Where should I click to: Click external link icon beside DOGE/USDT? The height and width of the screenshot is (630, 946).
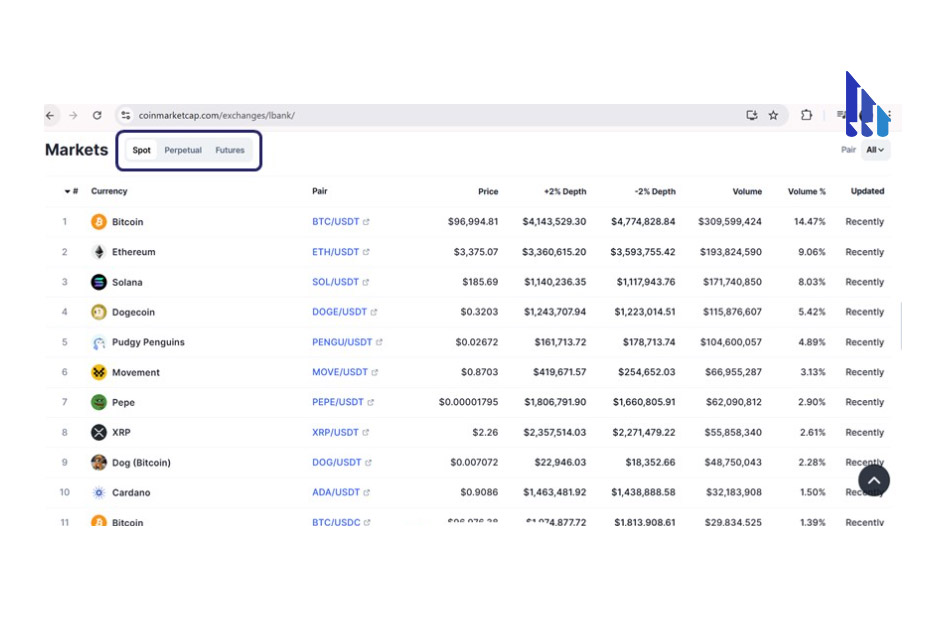(373, 312)
